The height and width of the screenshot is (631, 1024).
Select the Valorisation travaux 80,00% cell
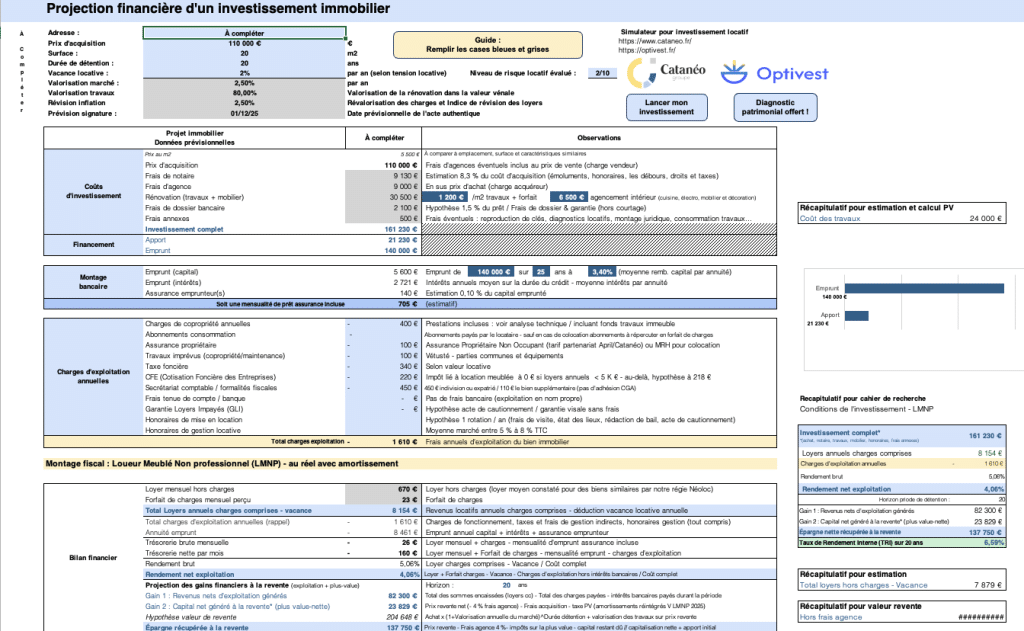tap(244, 93)
